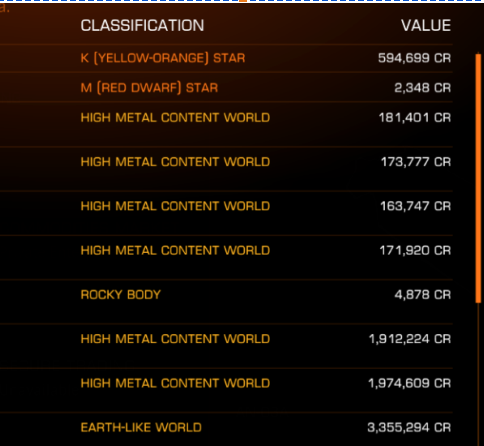The height and width of the screenshot is (446, 484).
Task: Click the 3,355,294 CR value
Action: pos(409,428)
